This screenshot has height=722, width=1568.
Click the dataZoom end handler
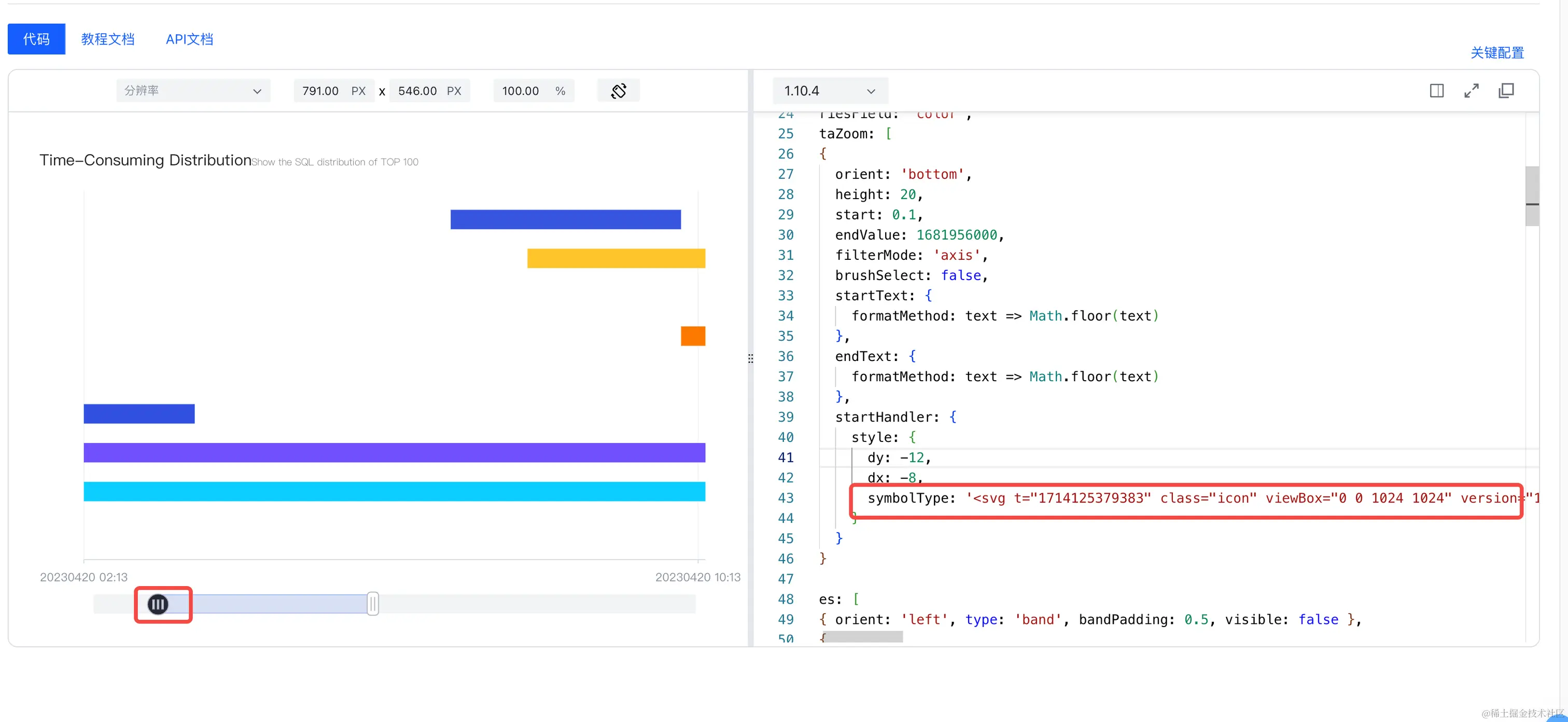(x=372, y=604)
